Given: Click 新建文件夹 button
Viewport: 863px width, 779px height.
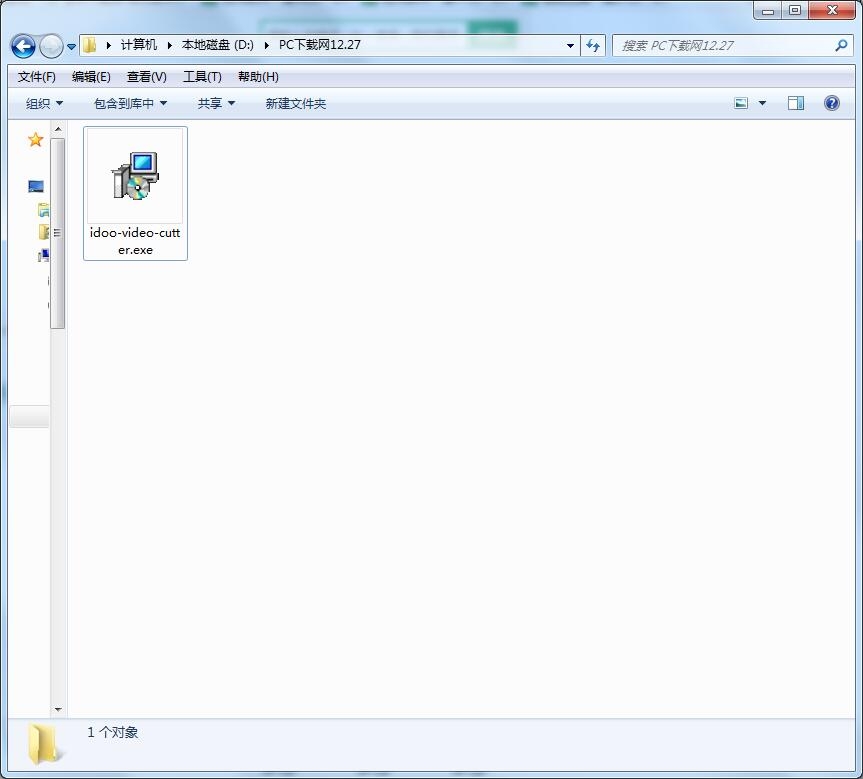Looking at the screenshot, I should [296, 103].
